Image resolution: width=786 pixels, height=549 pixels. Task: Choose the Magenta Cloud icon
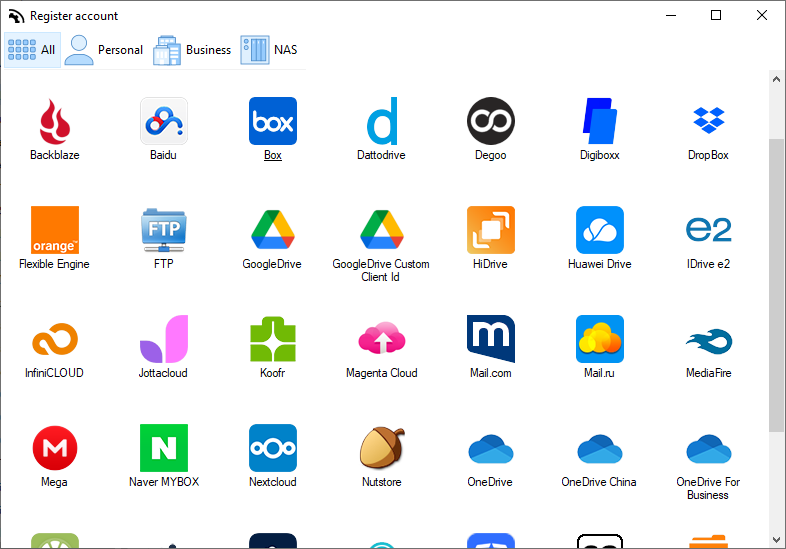pyautogui.click(x=382, y=338)
